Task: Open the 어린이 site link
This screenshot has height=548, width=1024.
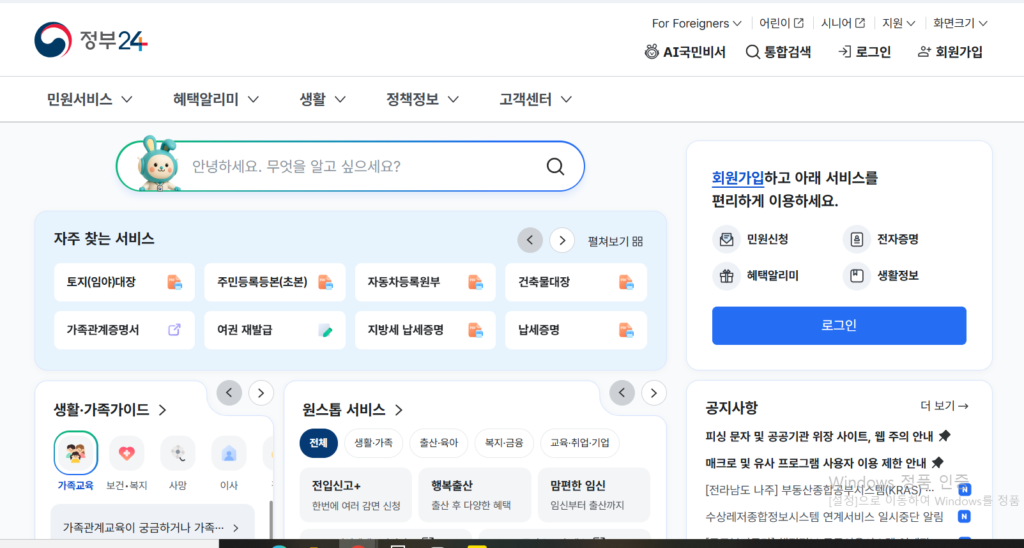Action: click(x=781, y=24)
